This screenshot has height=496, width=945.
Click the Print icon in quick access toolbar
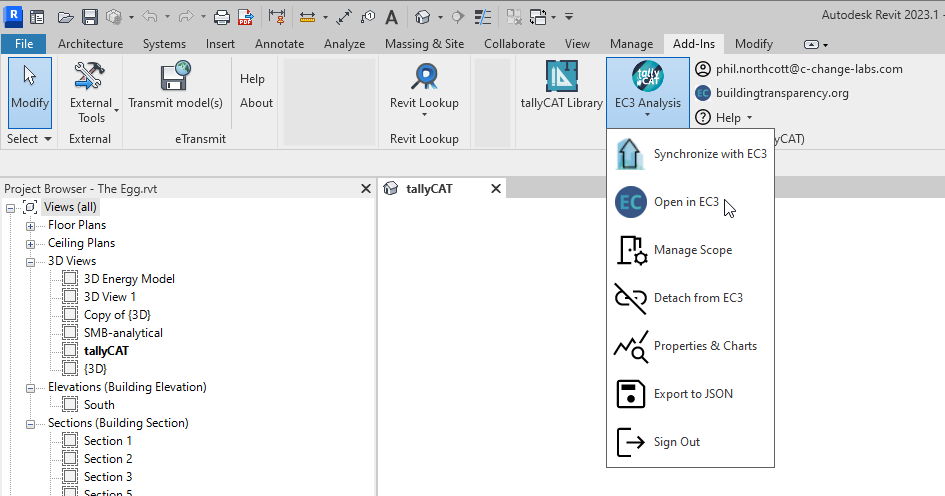222,17
